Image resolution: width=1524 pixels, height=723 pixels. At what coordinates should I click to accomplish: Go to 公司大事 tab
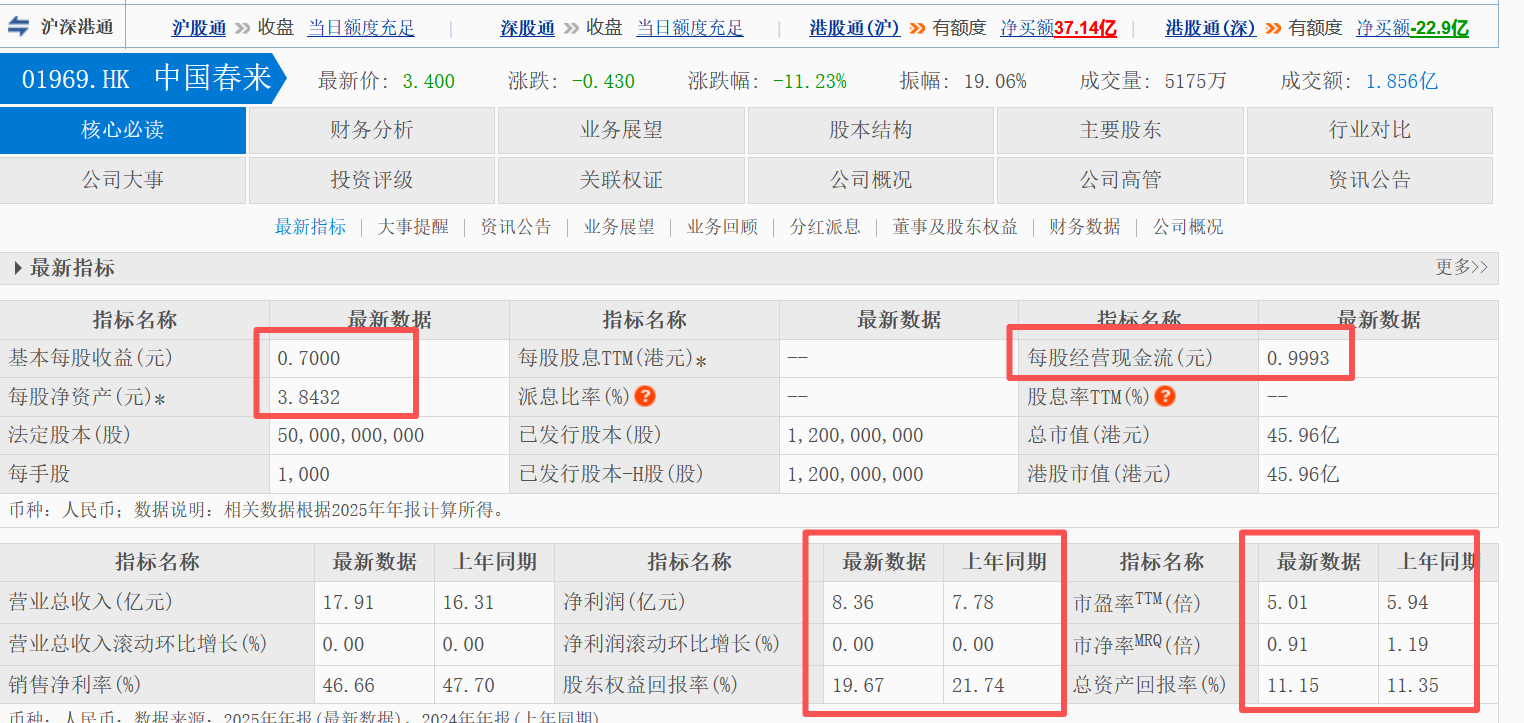click(122, 180)
